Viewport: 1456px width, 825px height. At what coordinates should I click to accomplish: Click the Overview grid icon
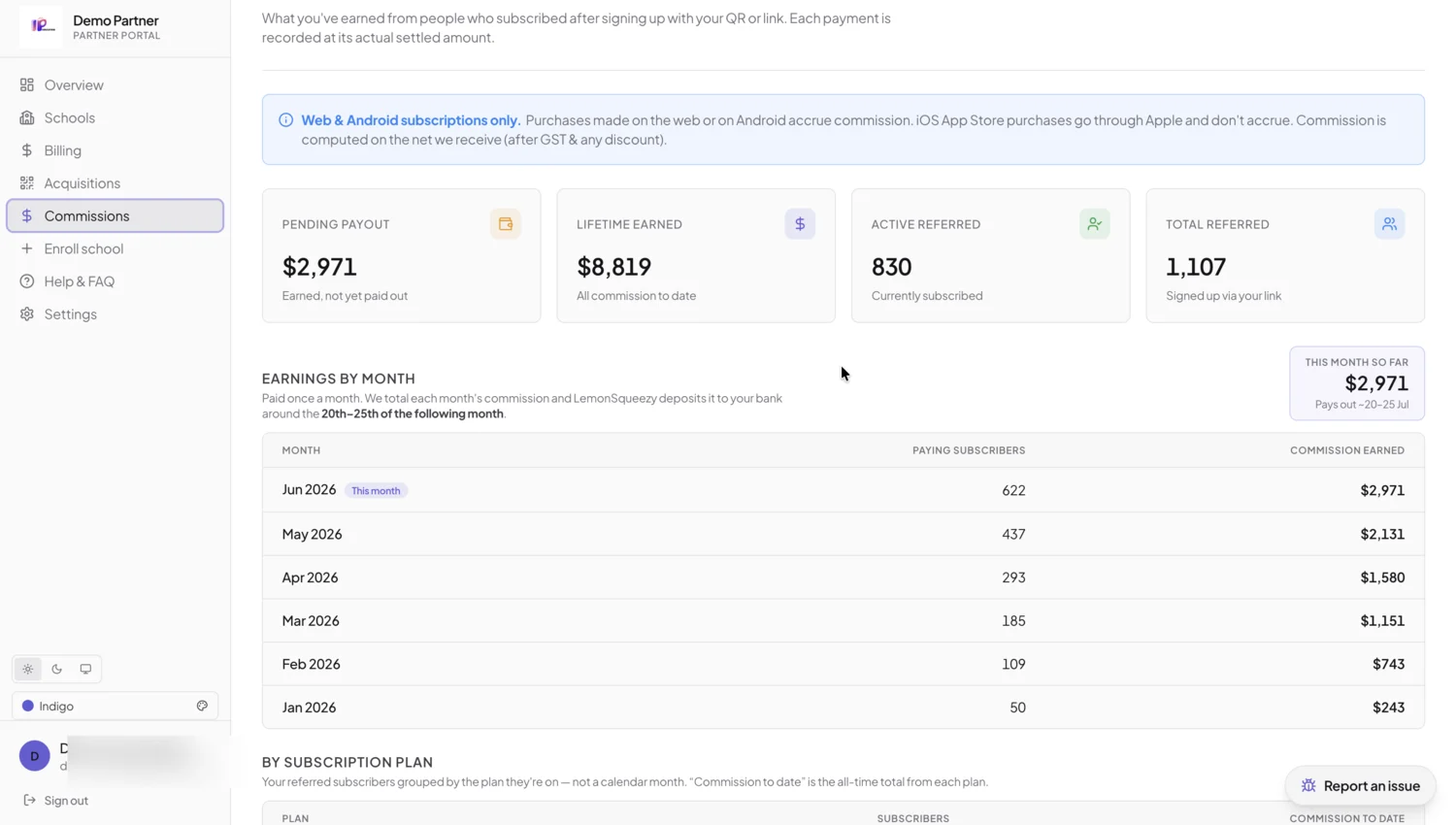[x=27, y=85]
